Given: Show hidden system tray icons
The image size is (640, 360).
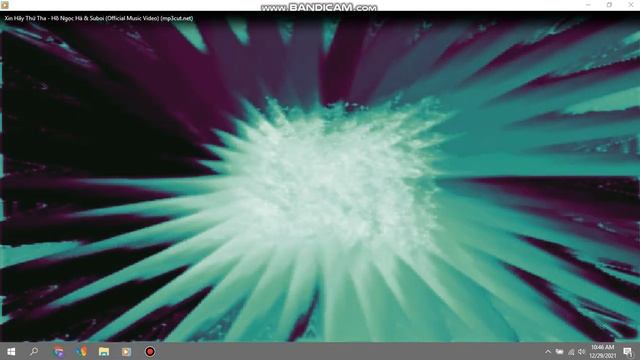Looking at the screenshot, I should (548, 351).
